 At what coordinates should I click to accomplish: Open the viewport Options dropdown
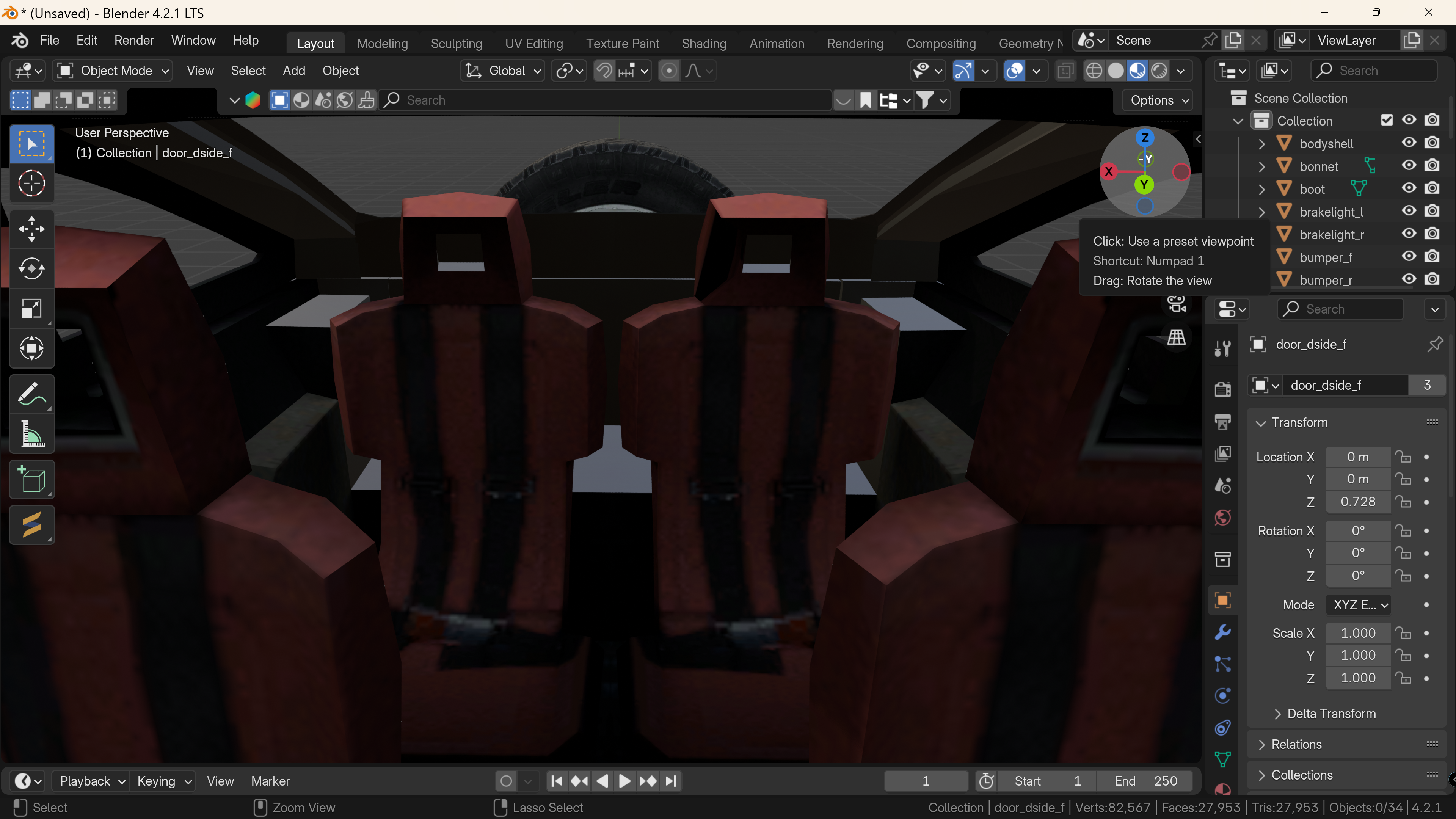click(x=1157, y=100)
